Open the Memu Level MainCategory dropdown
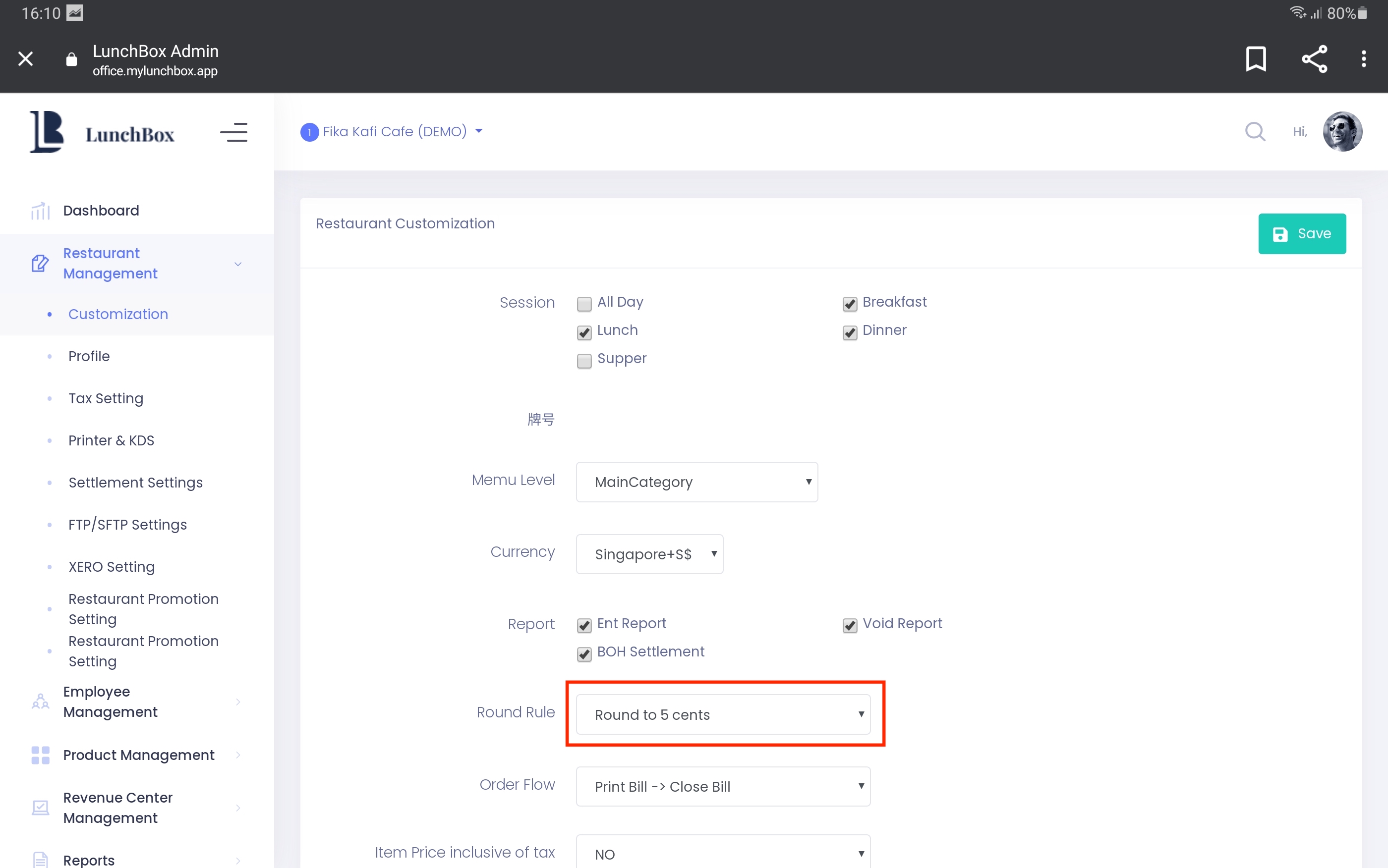Viewport: 1388px width, 868px height. tap(696, 482)
